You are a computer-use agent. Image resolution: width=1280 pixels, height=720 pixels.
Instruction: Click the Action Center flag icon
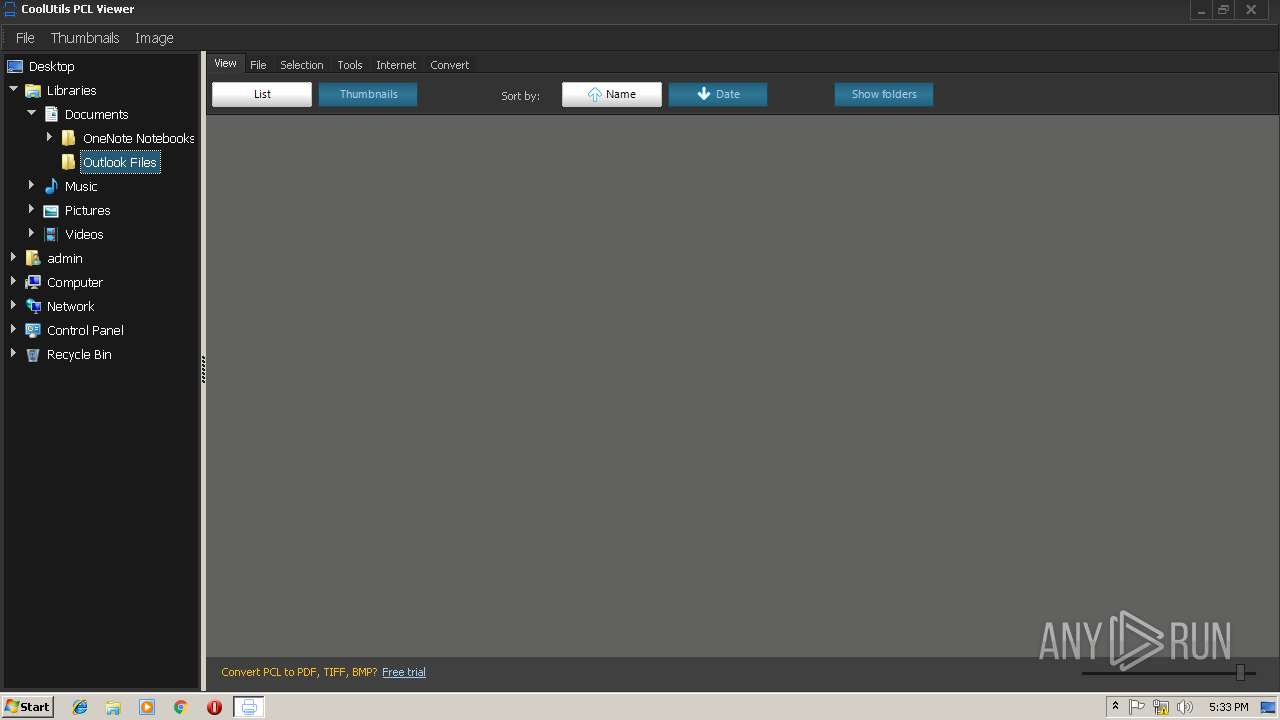point(1137,707)
